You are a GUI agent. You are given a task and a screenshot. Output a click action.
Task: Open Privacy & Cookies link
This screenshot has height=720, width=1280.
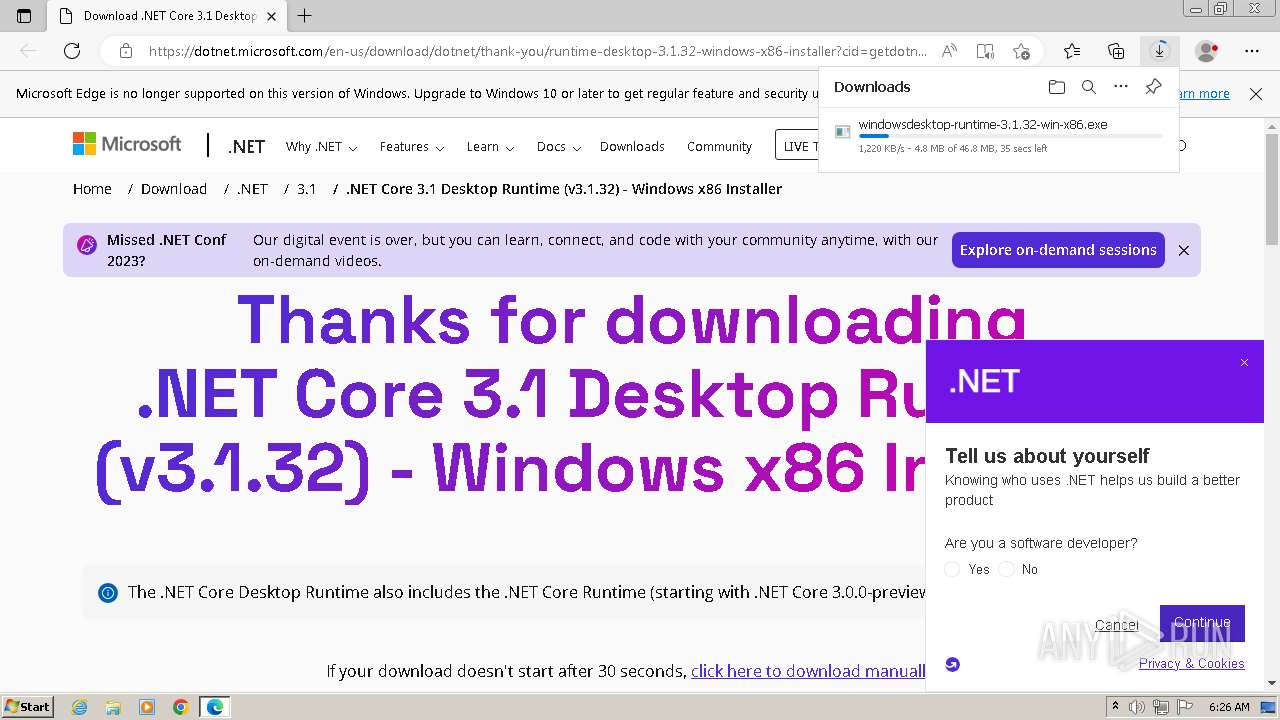[x=1192, y=663]
